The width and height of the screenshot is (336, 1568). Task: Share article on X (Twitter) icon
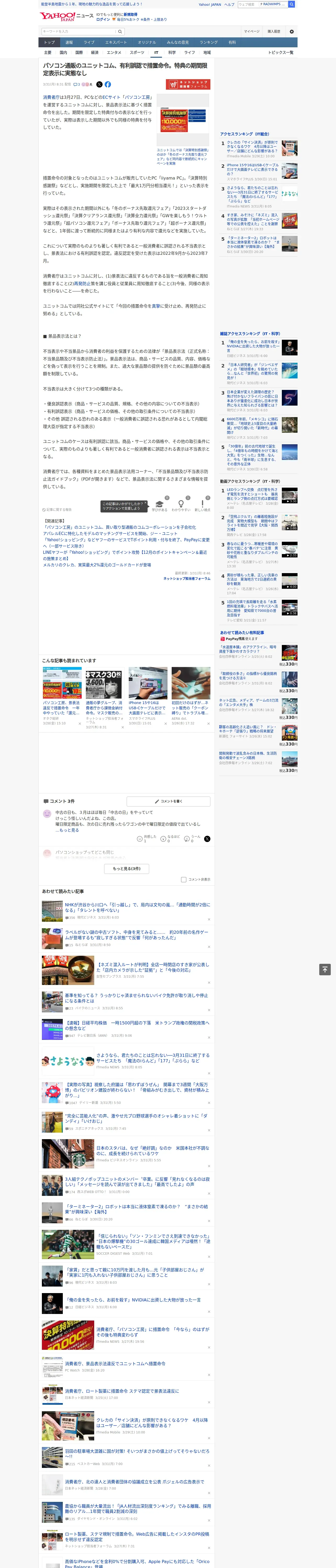[x=99, y=85]
